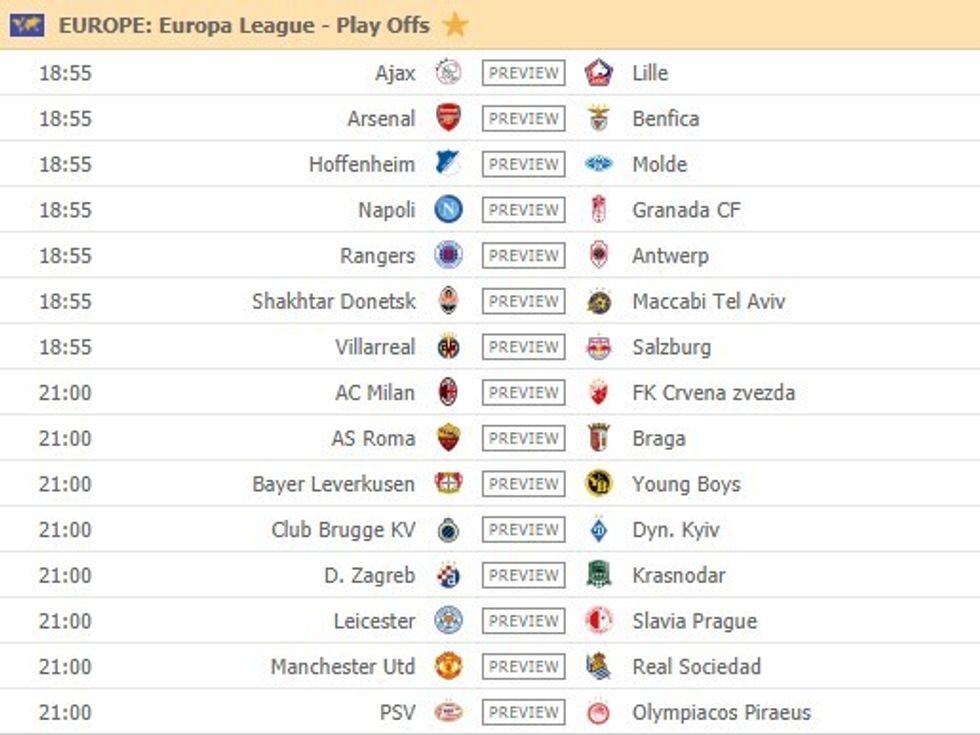The image size is (980, 735).
Task: Click the Leicester team name
Action: pos(376,621)
